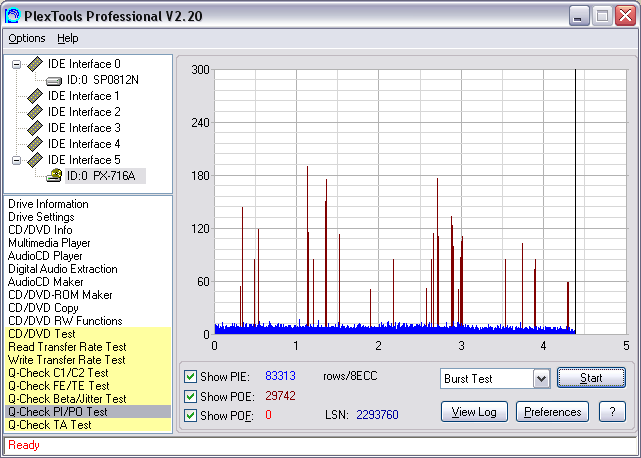Select IDE Interface 1 label in tree
The width and height of the screenshot is (641, 458).
[84, 96]
